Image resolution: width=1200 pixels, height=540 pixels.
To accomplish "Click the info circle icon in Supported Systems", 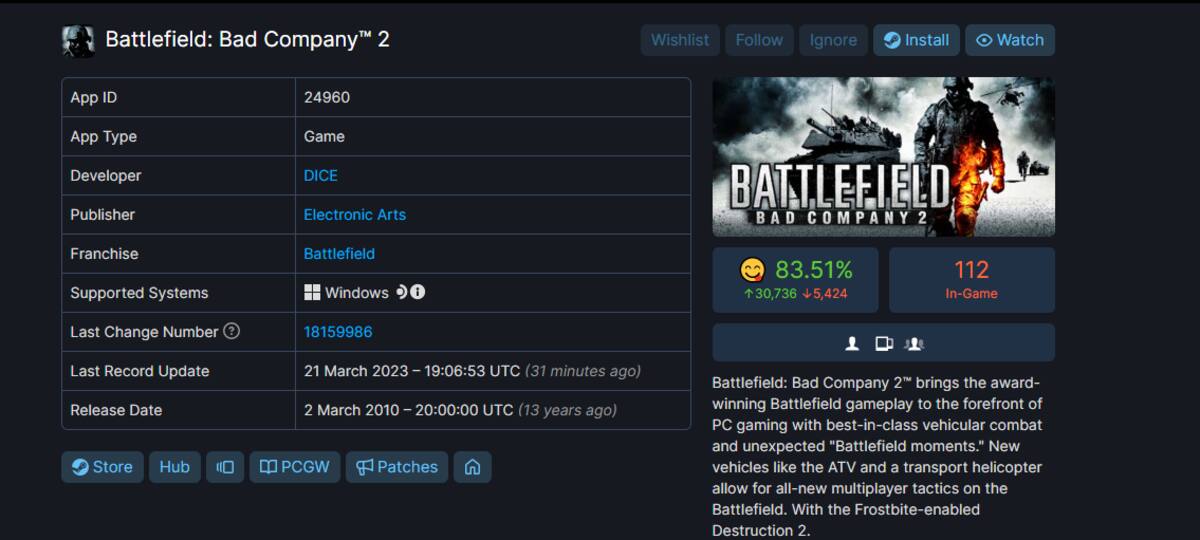I will tap(418, 292).
